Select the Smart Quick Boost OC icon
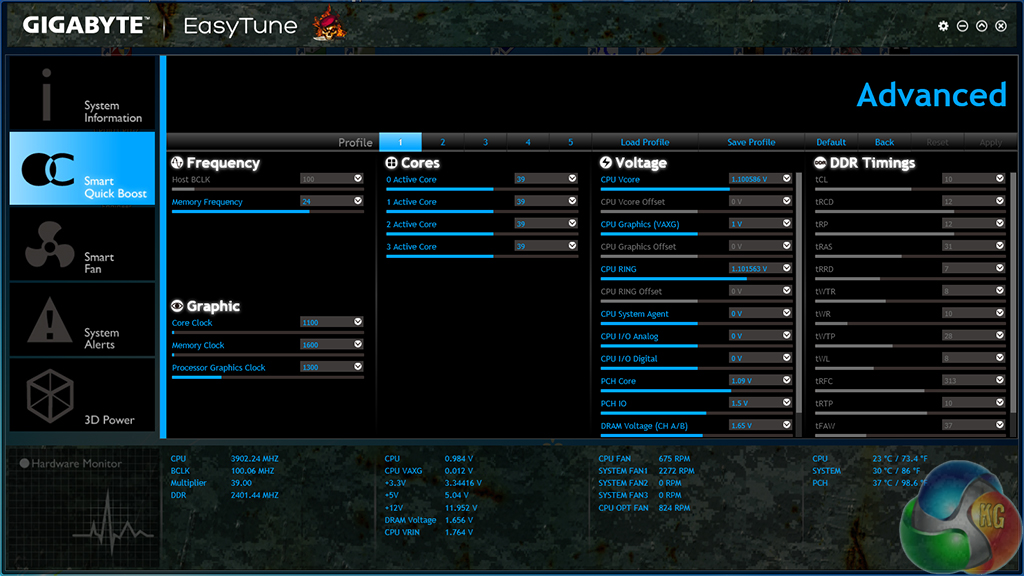 point(48,170)
